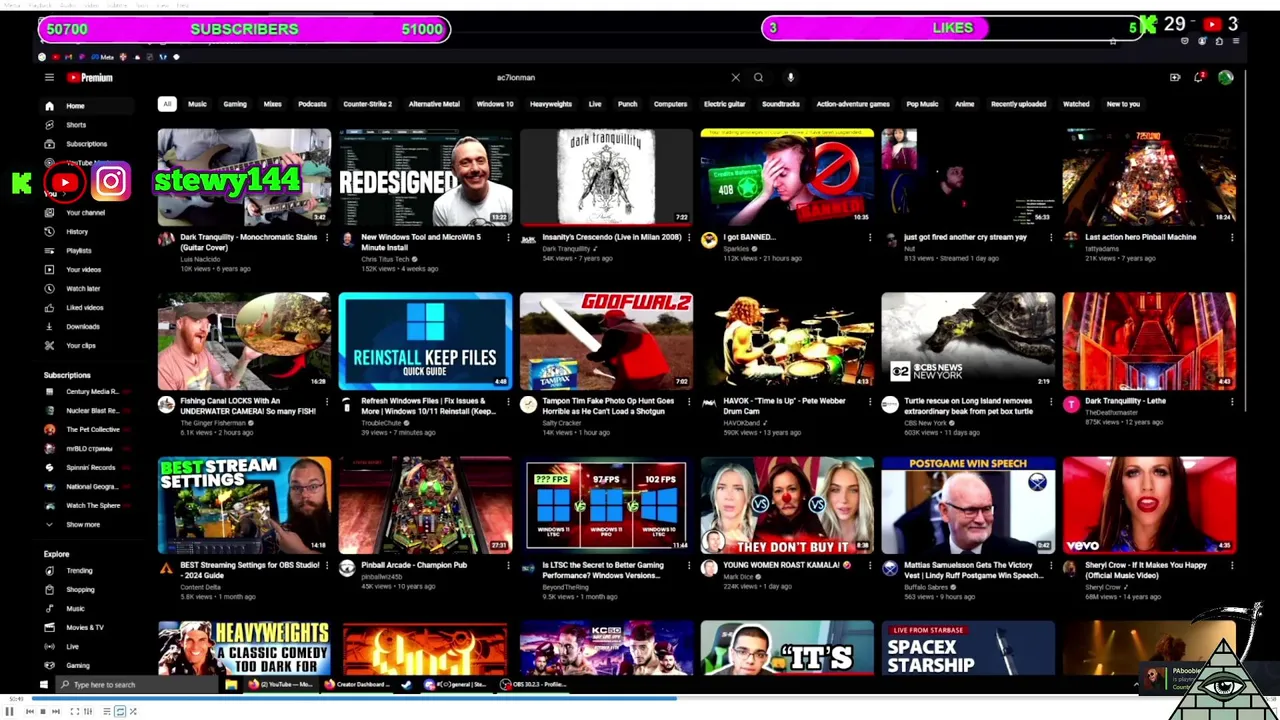Select the Gaming filter chip

(235, 104)
